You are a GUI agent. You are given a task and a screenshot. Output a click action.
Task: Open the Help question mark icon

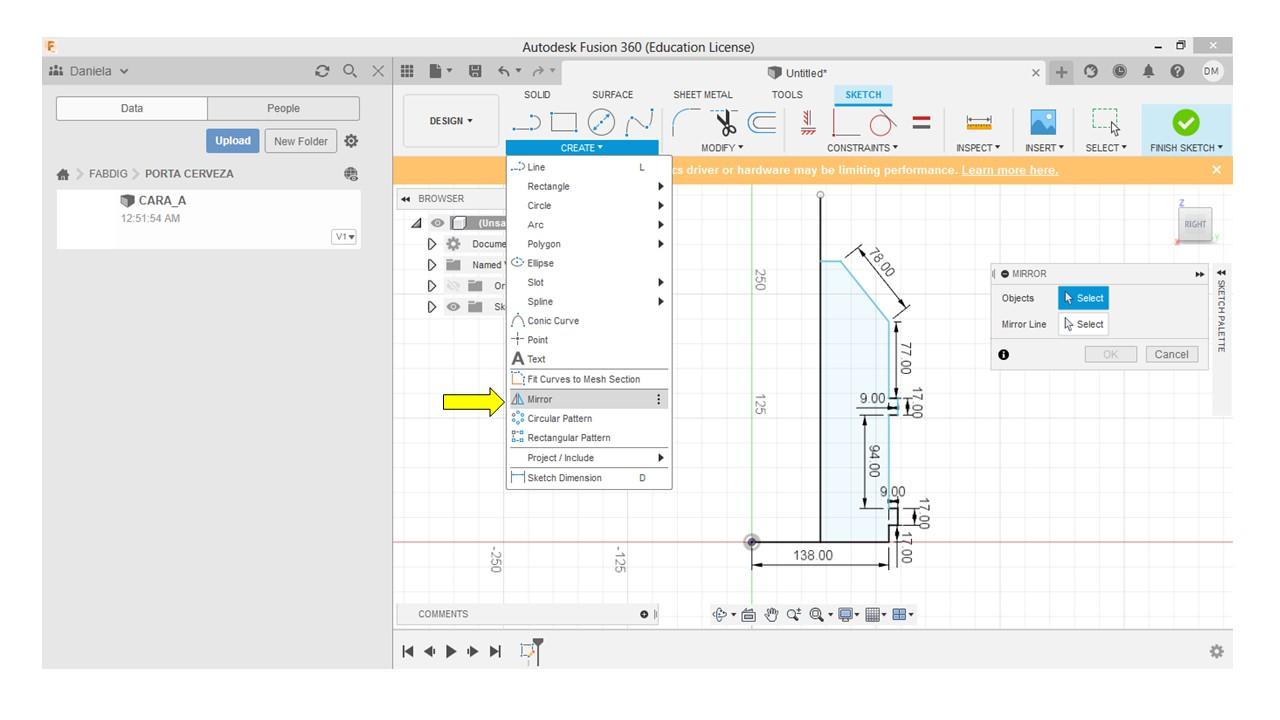click(1177, 71)
